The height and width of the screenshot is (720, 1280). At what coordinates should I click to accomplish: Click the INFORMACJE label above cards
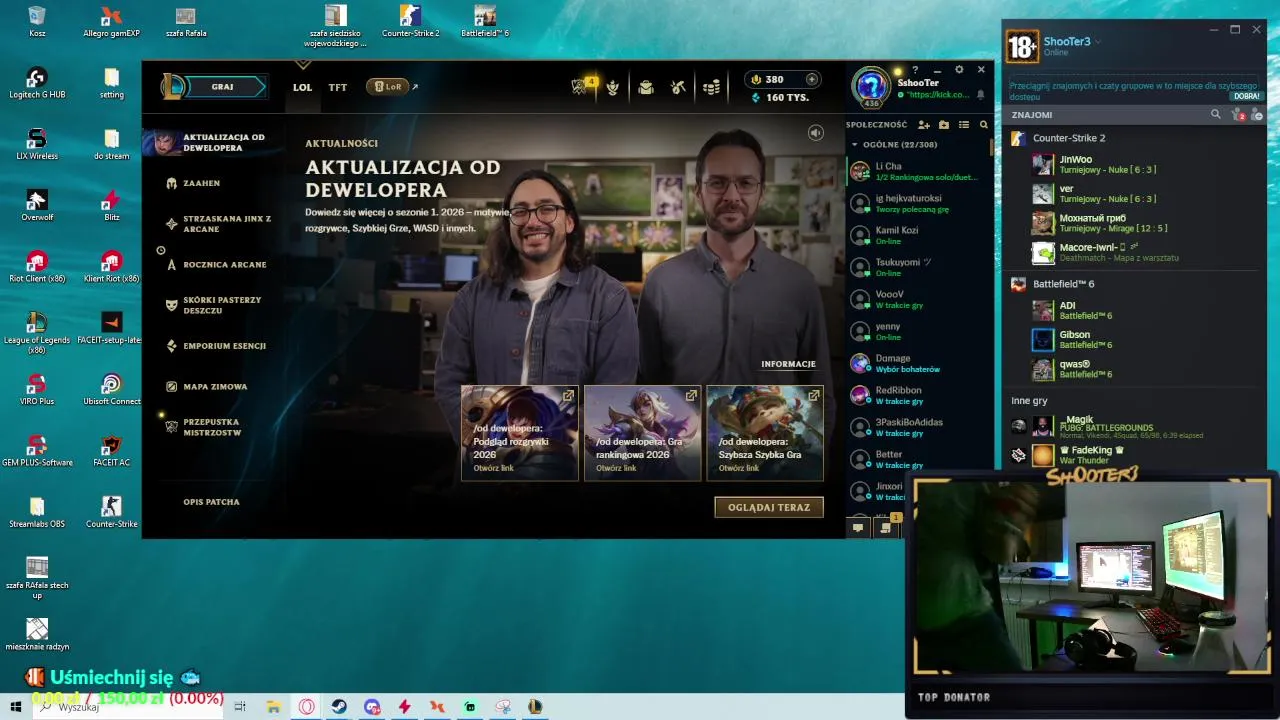click(x=788, y=364)
